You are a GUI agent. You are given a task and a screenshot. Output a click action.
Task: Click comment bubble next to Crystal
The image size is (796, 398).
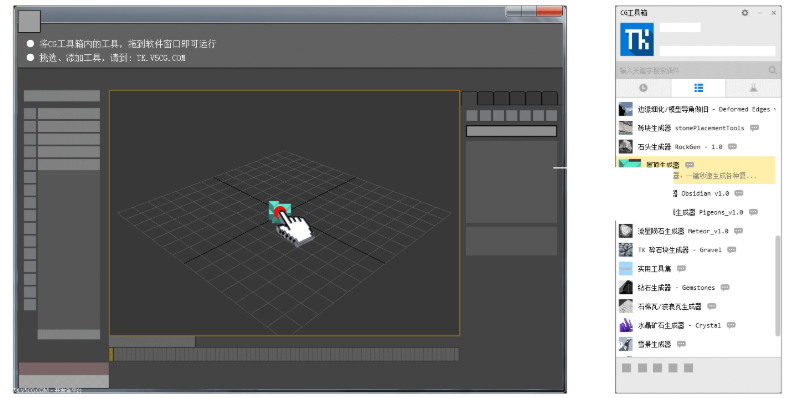click(731, 325)
